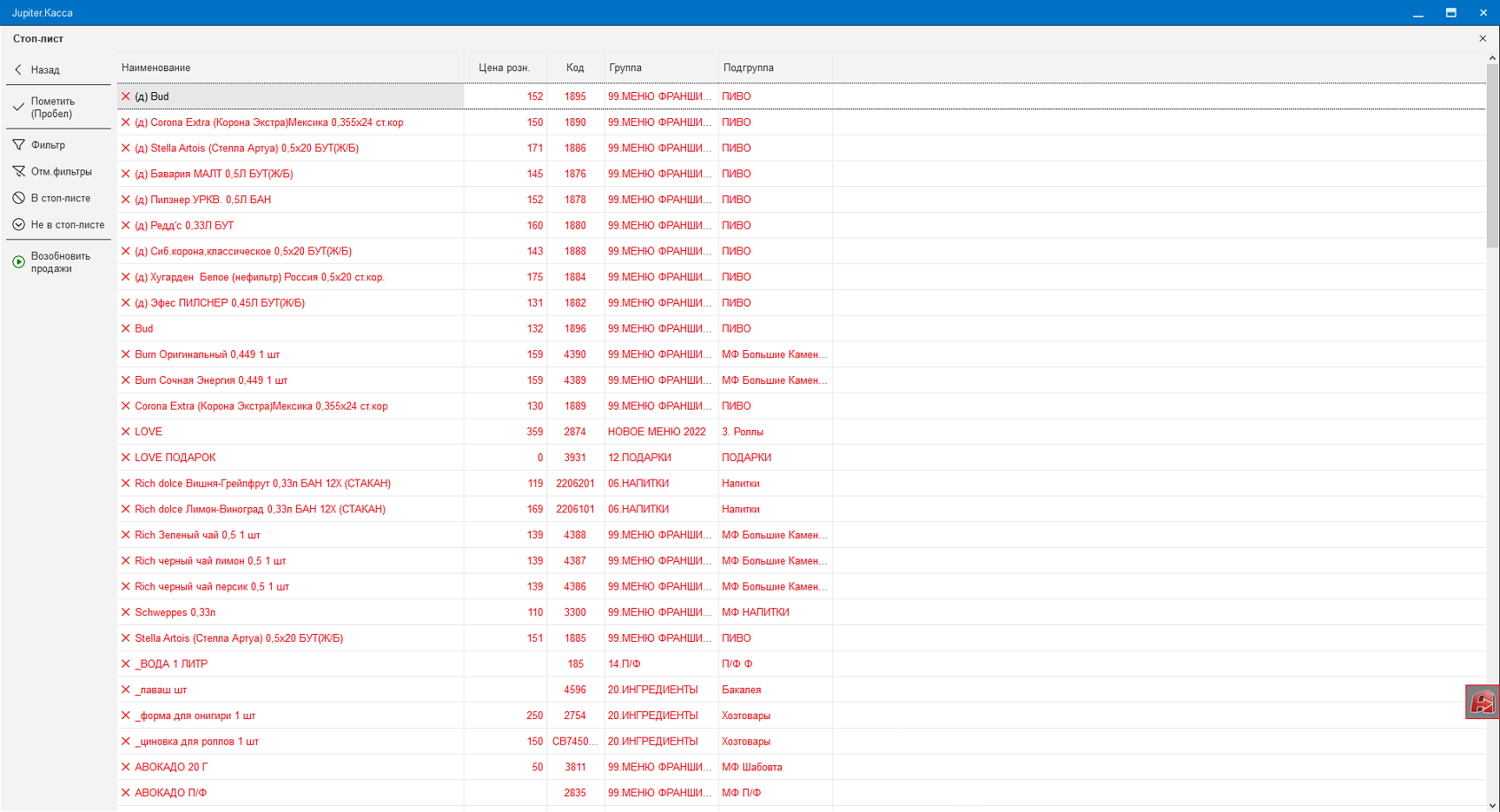Click the list scrollbar down arrow
This screenshot has height=812, width=1500.
[1492, 805]
